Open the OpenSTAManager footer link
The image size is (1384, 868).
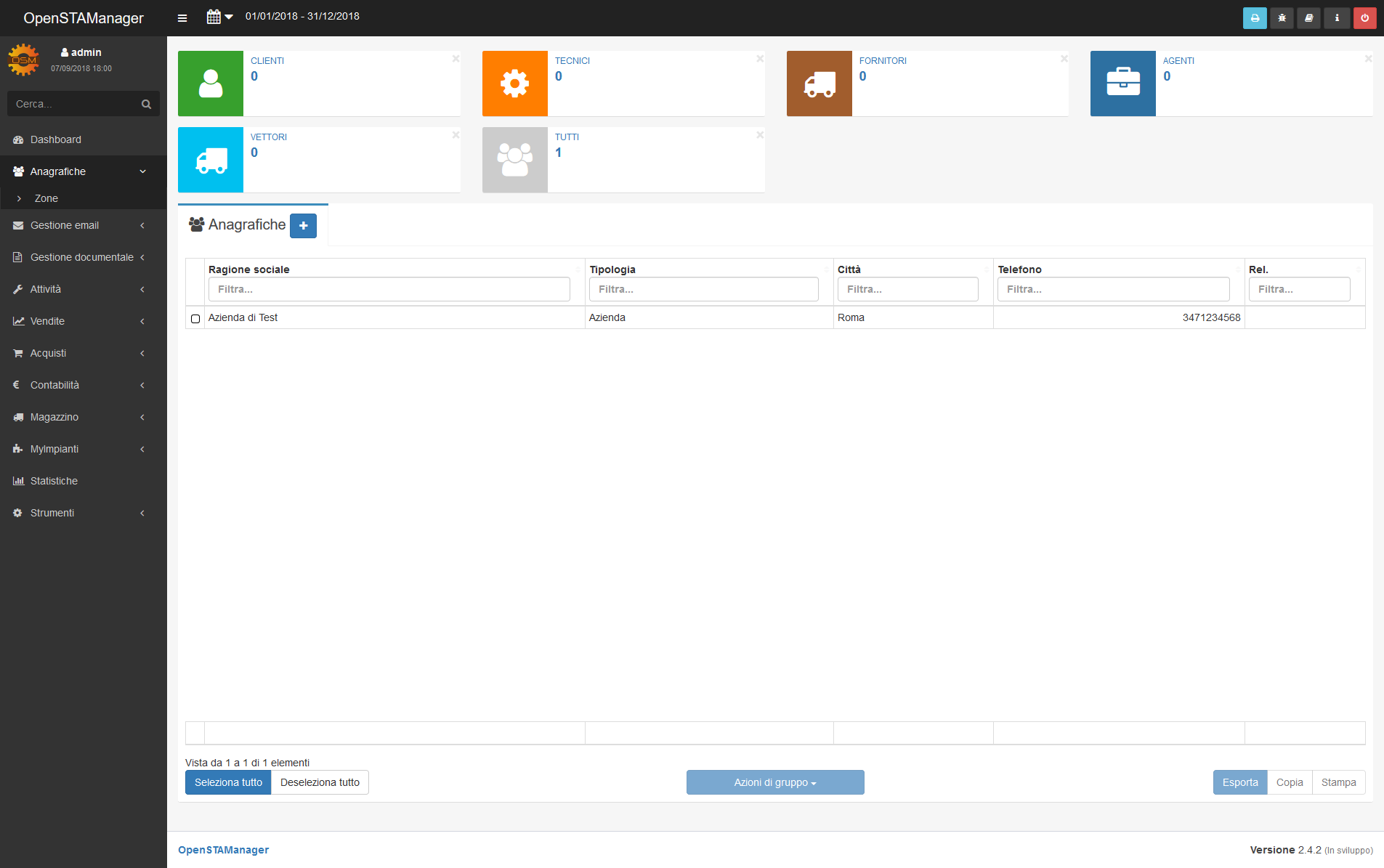223,850
